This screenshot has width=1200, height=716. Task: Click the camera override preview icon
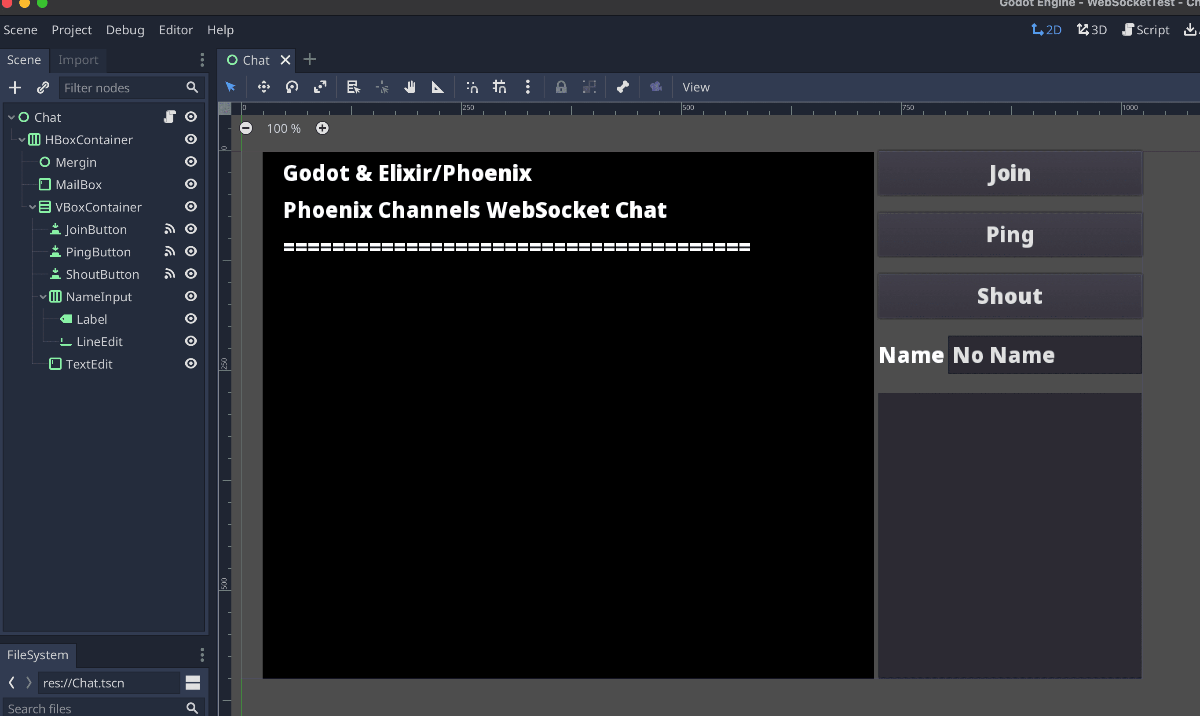pos(656,87)
